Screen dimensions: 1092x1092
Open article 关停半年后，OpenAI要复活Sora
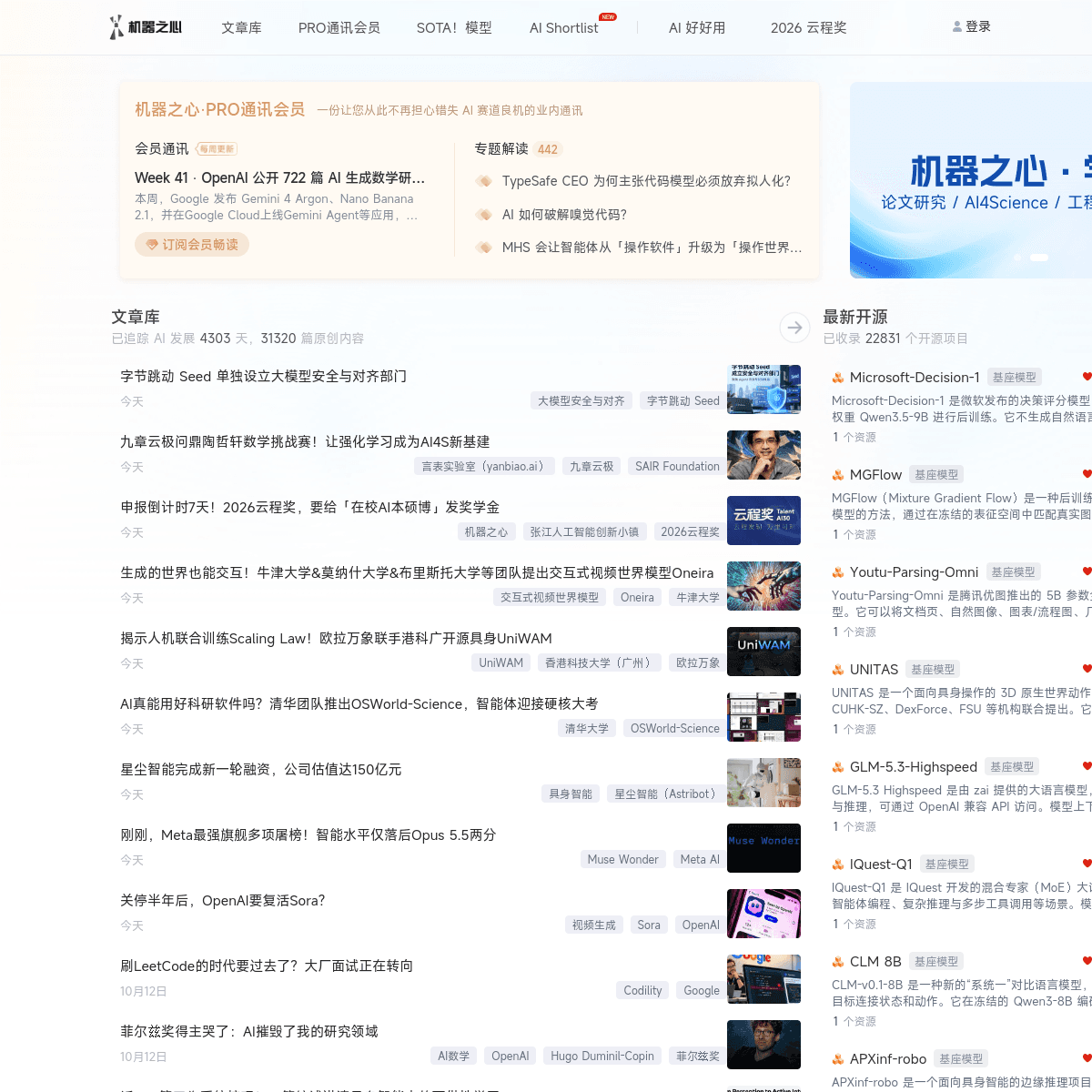223,900
